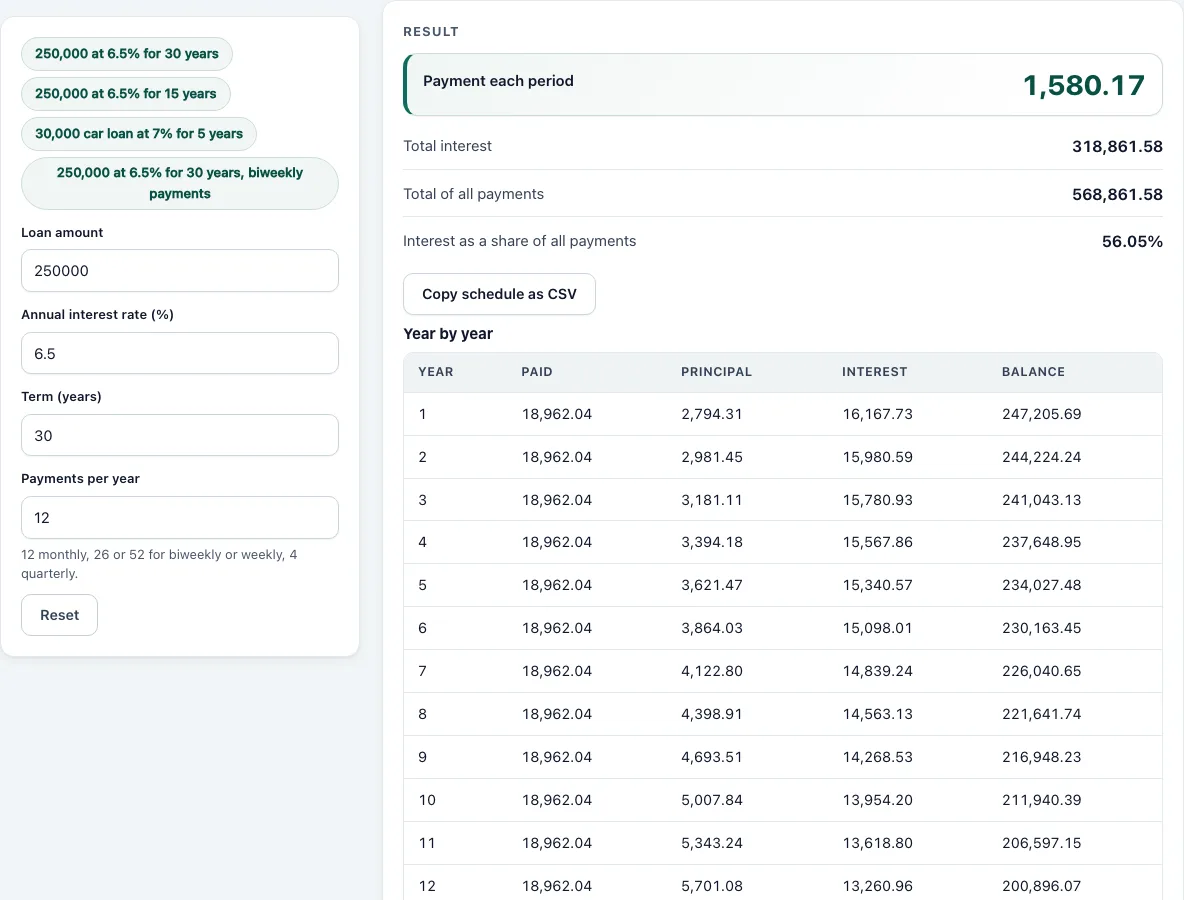The height and width of the screenshot is (900, 1184).
Task: Click year 4 principal 3,394.18
Action: (x=712, y=542)
